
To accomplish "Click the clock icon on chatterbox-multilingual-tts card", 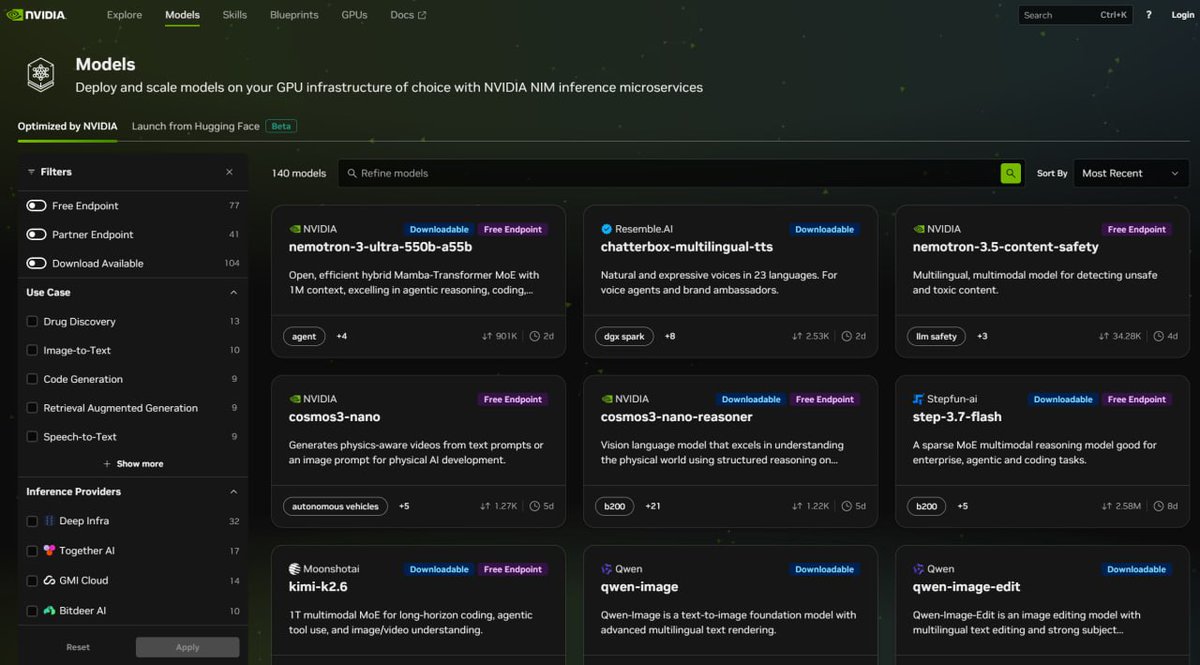I will (x=847, y=336).
